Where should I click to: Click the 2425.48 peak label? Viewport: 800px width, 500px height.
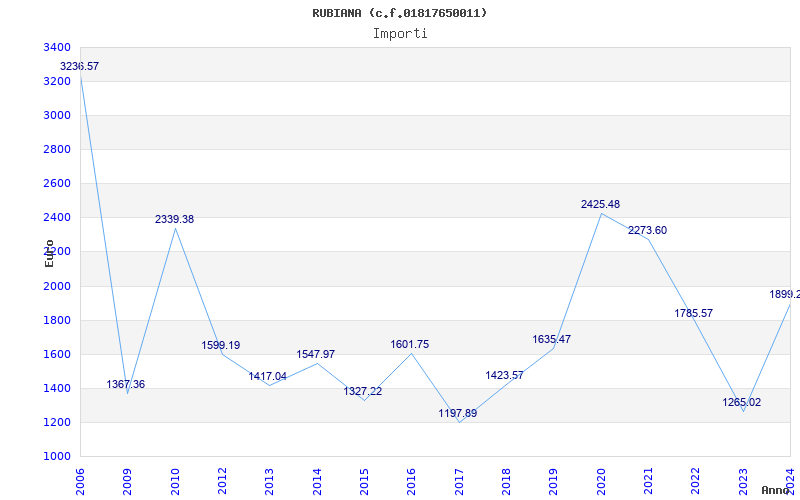[601, 205]
